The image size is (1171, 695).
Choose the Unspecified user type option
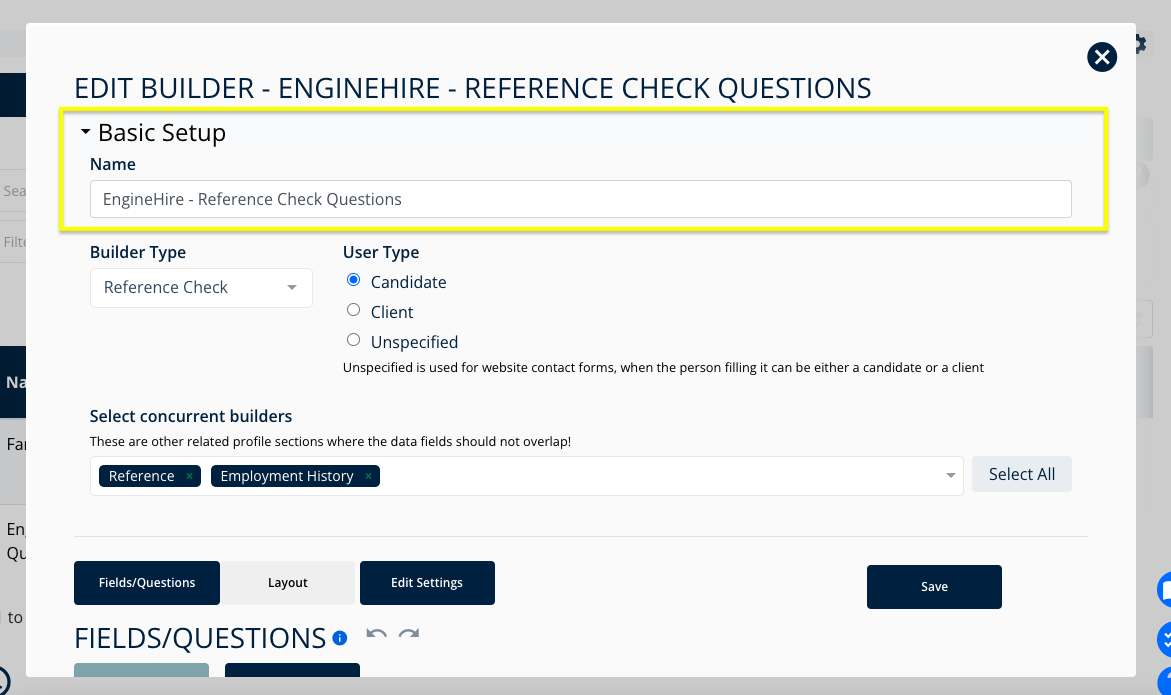pos(353,339)
